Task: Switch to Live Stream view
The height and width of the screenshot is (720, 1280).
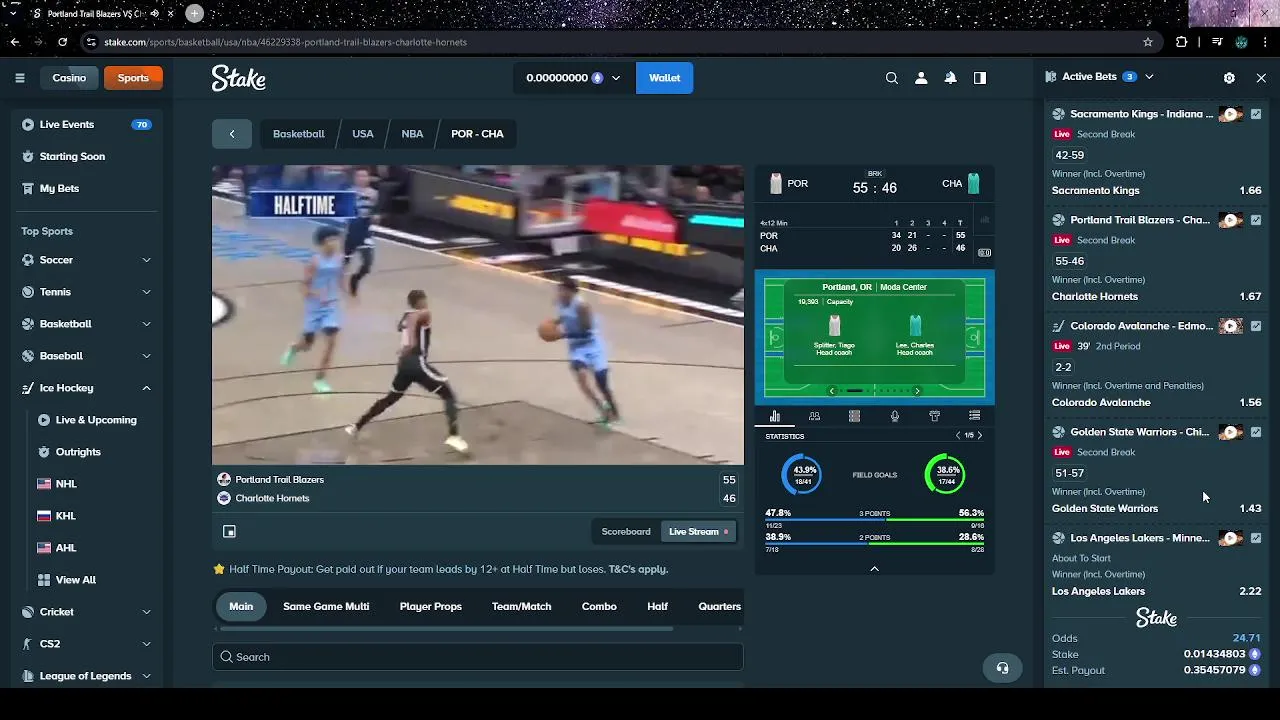Action: coord(699,532)
